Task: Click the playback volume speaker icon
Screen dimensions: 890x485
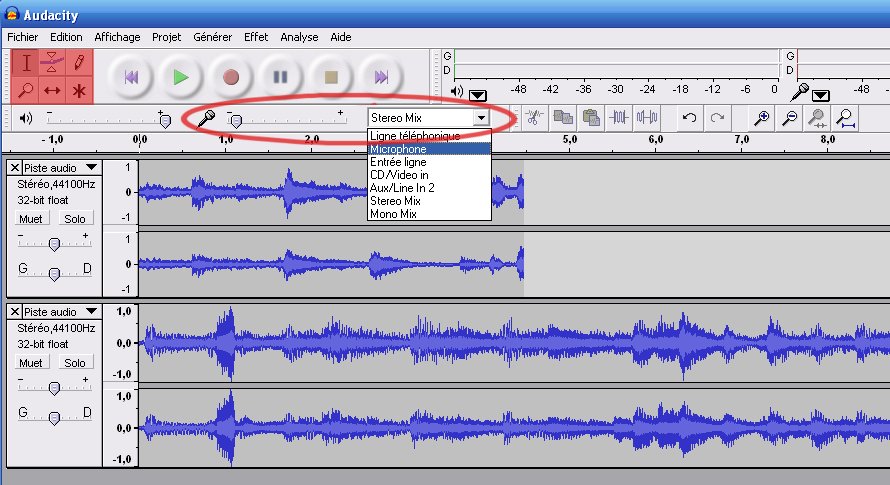Action: 26,118
